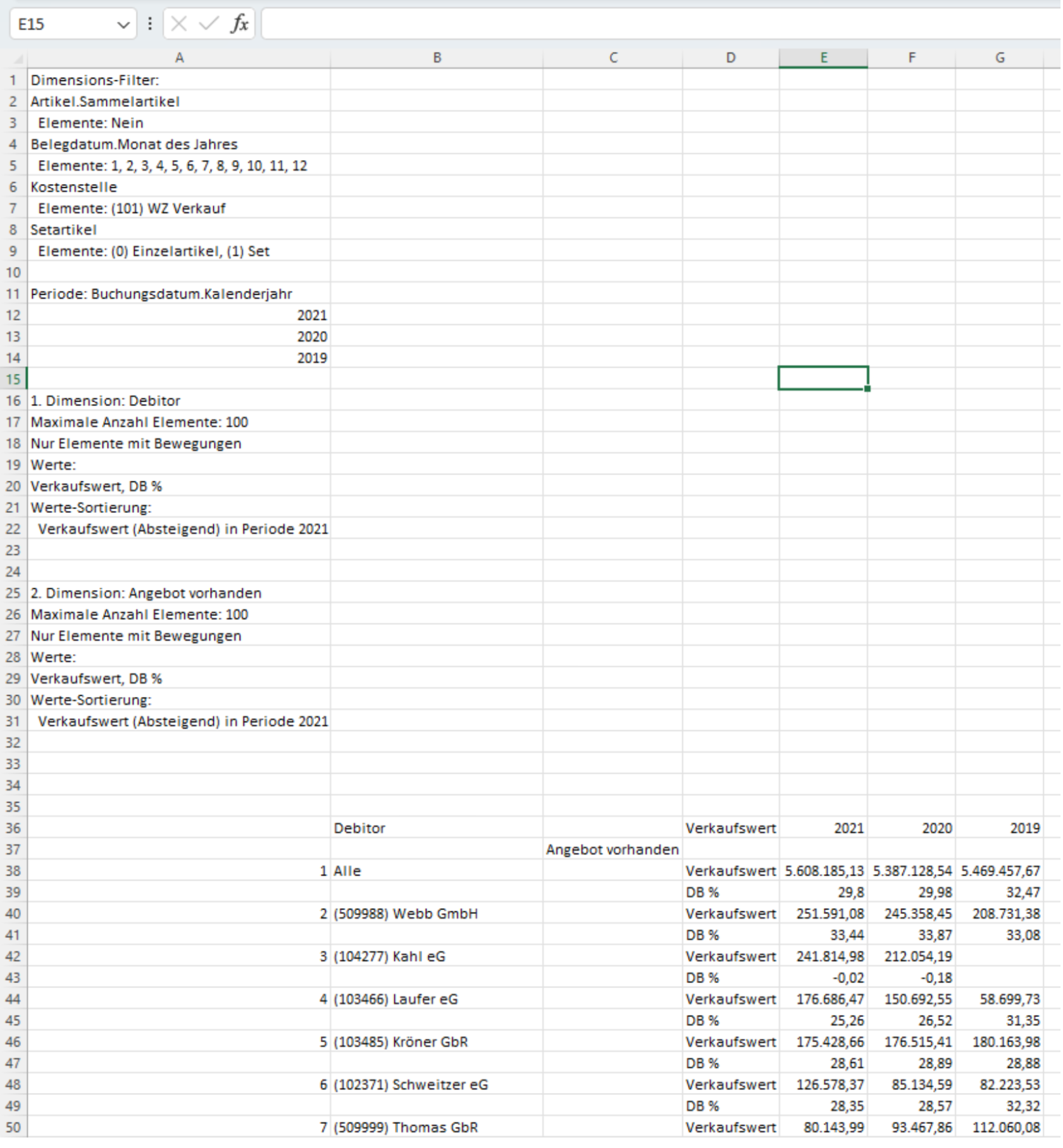
Task: Select column G header
Action: point(1000,58)
